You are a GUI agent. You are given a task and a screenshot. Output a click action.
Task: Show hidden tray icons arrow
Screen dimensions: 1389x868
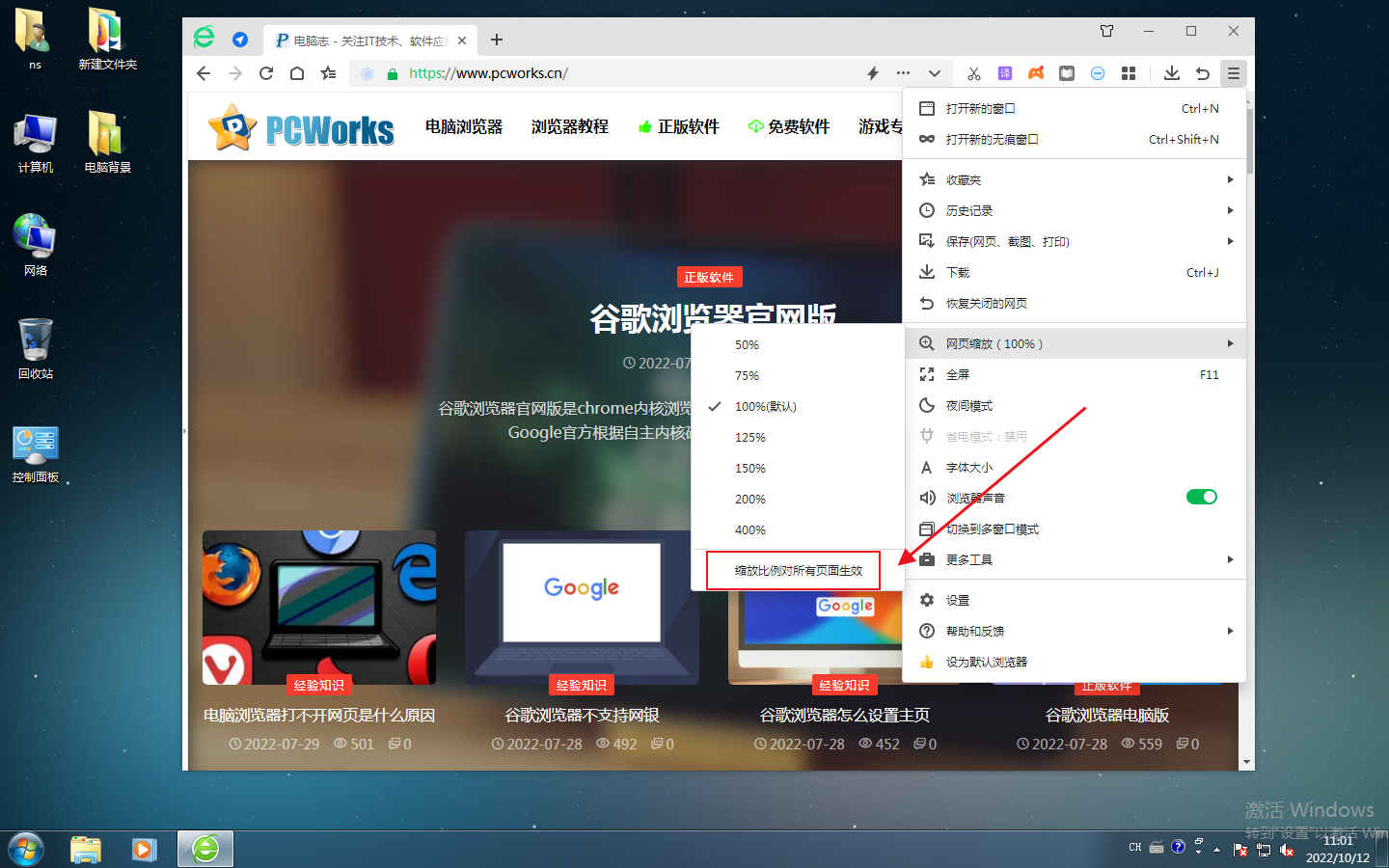coord(1217,850)
